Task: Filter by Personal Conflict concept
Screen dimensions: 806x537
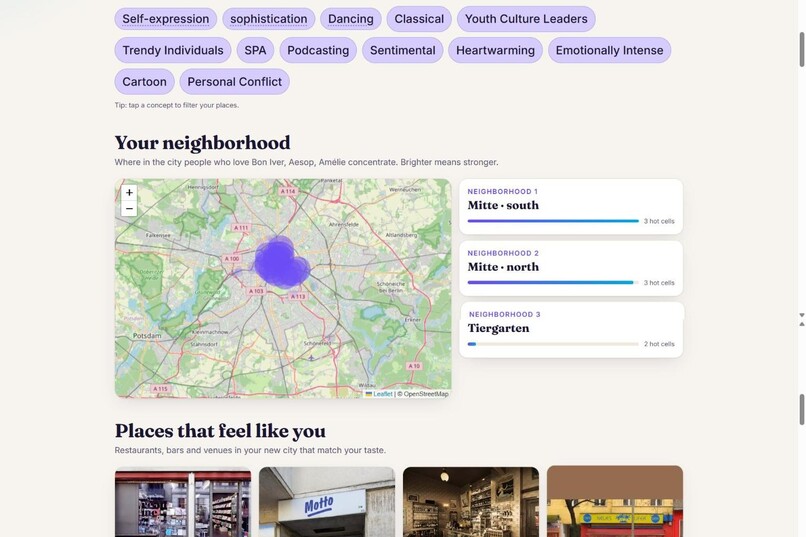Action: 234,82
